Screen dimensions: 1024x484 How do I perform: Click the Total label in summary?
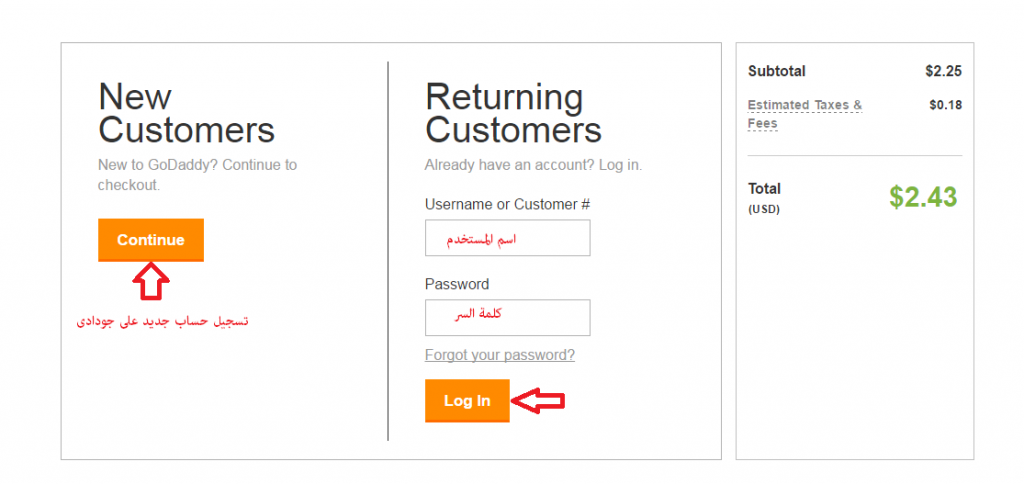click(x=764, y=188)
